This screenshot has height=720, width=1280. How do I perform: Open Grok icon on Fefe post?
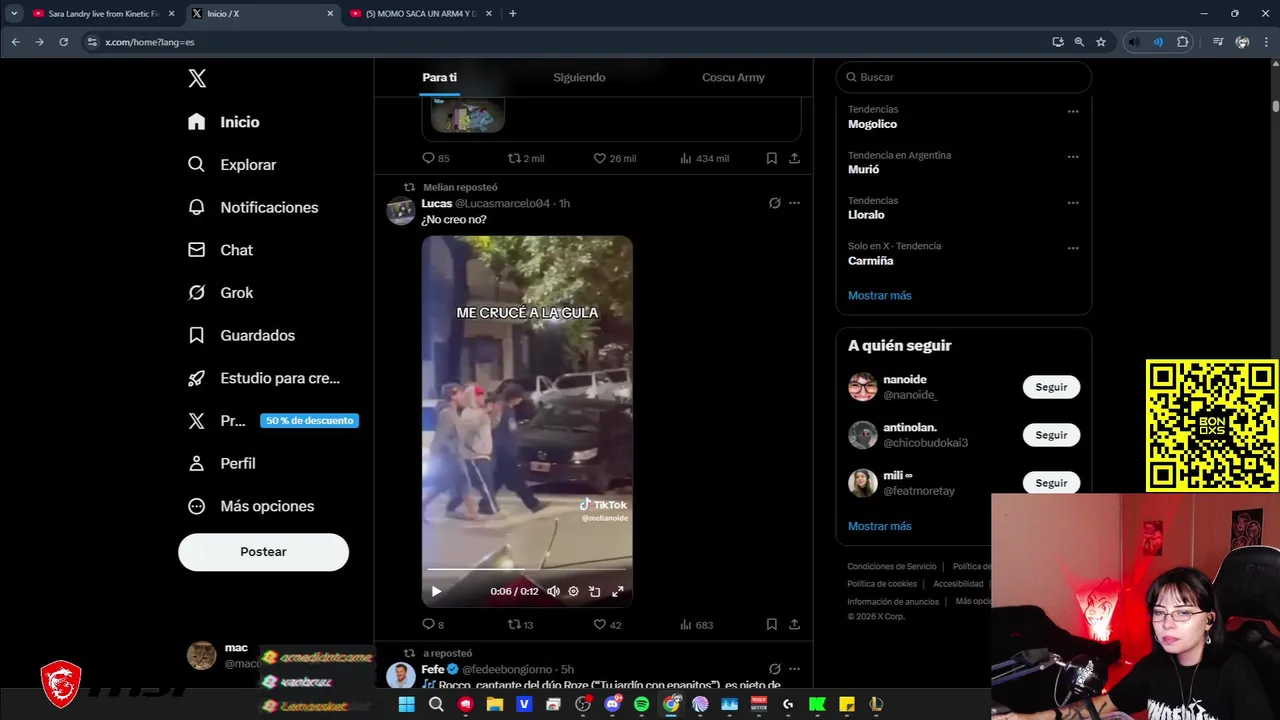pyautogui.click(x=774, y=669)
